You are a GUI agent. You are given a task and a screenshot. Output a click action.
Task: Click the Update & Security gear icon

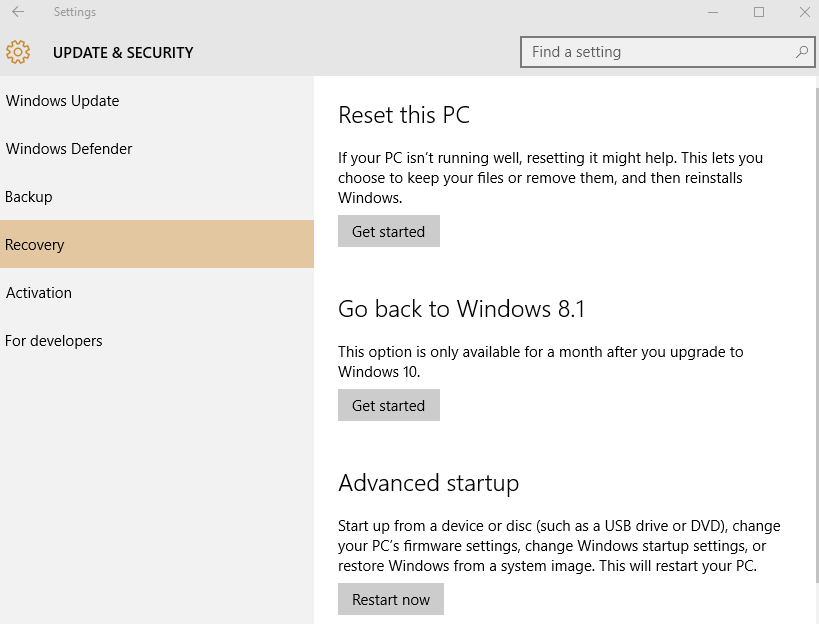tap(18, 52)
